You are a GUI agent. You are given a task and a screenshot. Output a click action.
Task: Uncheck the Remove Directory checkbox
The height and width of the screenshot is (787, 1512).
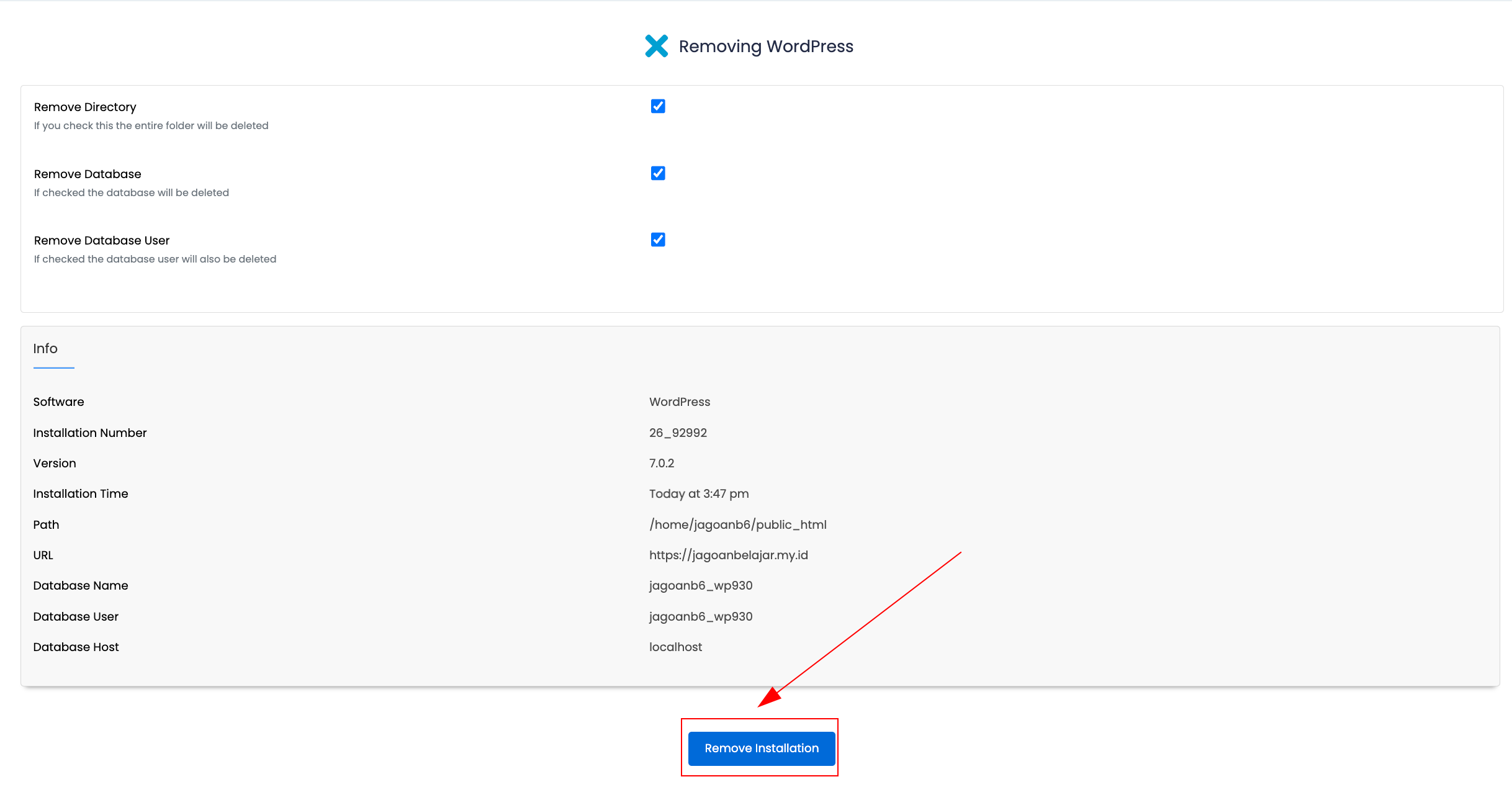[658, 106]
